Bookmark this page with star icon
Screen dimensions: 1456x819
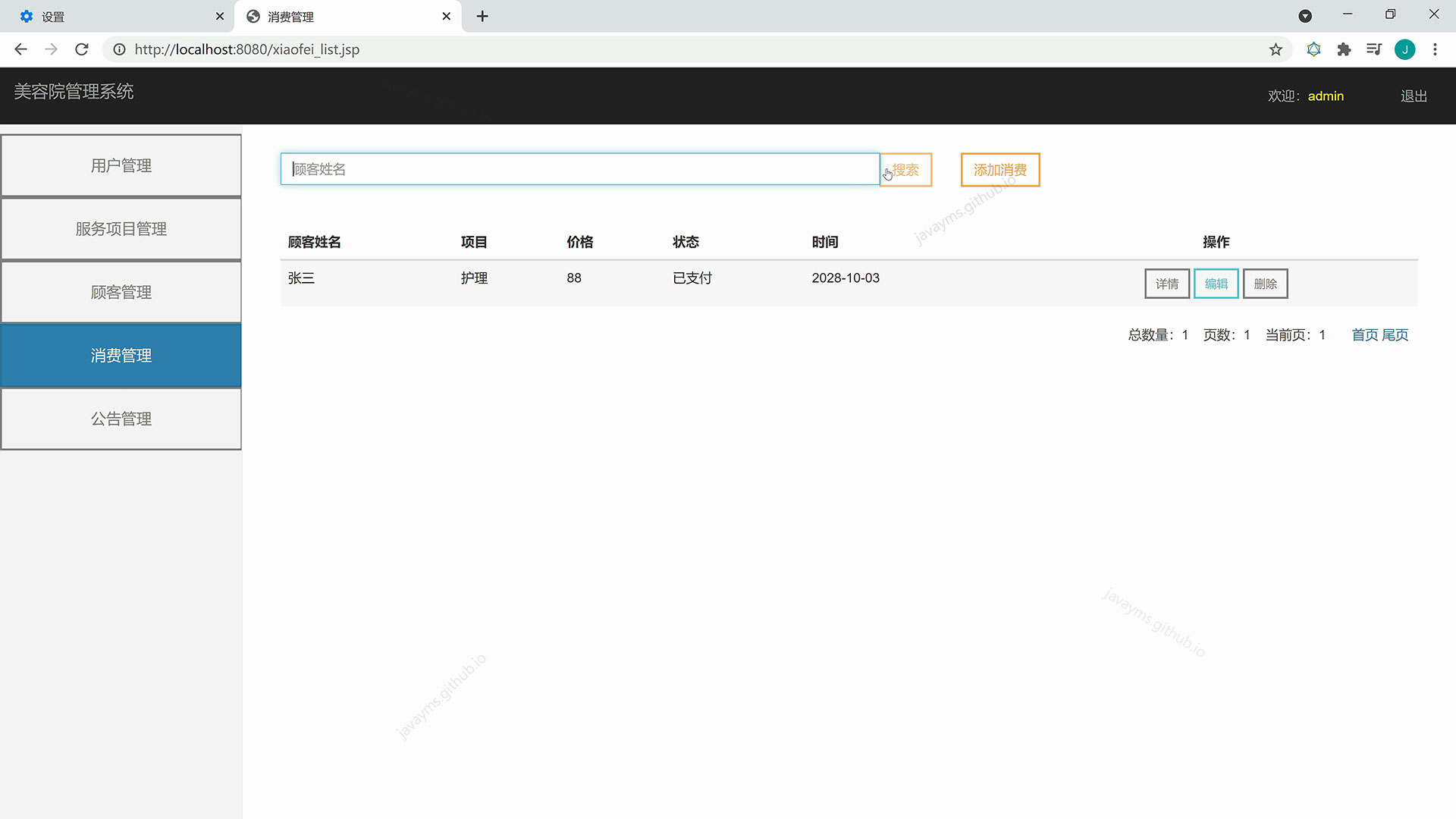[x=1276, y=49]
